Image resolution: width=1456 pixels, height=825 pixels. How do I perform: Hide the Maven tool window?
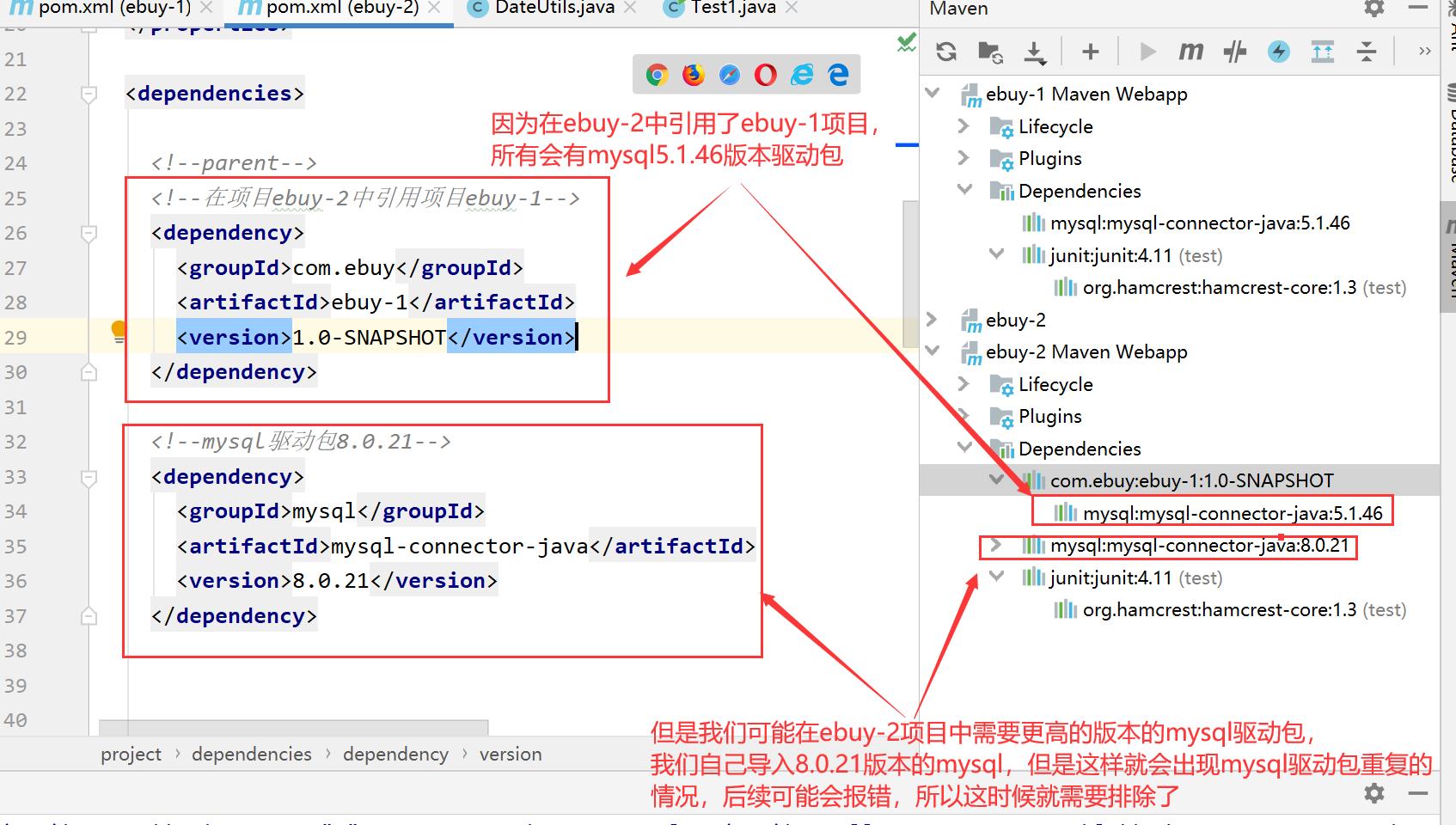click(x=1418, y=8)
